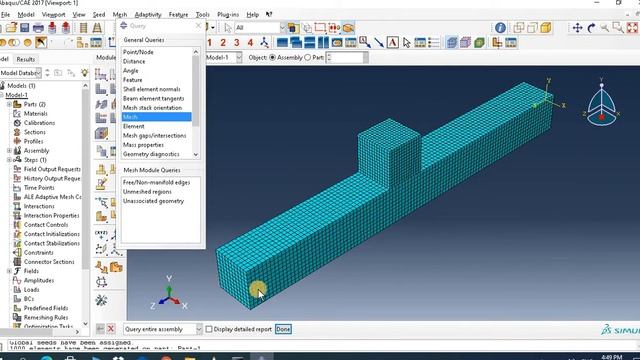This screenshot has height=360, width=640.
Task: Select the highlighted Mesh query
Action: tap(157, 117)
